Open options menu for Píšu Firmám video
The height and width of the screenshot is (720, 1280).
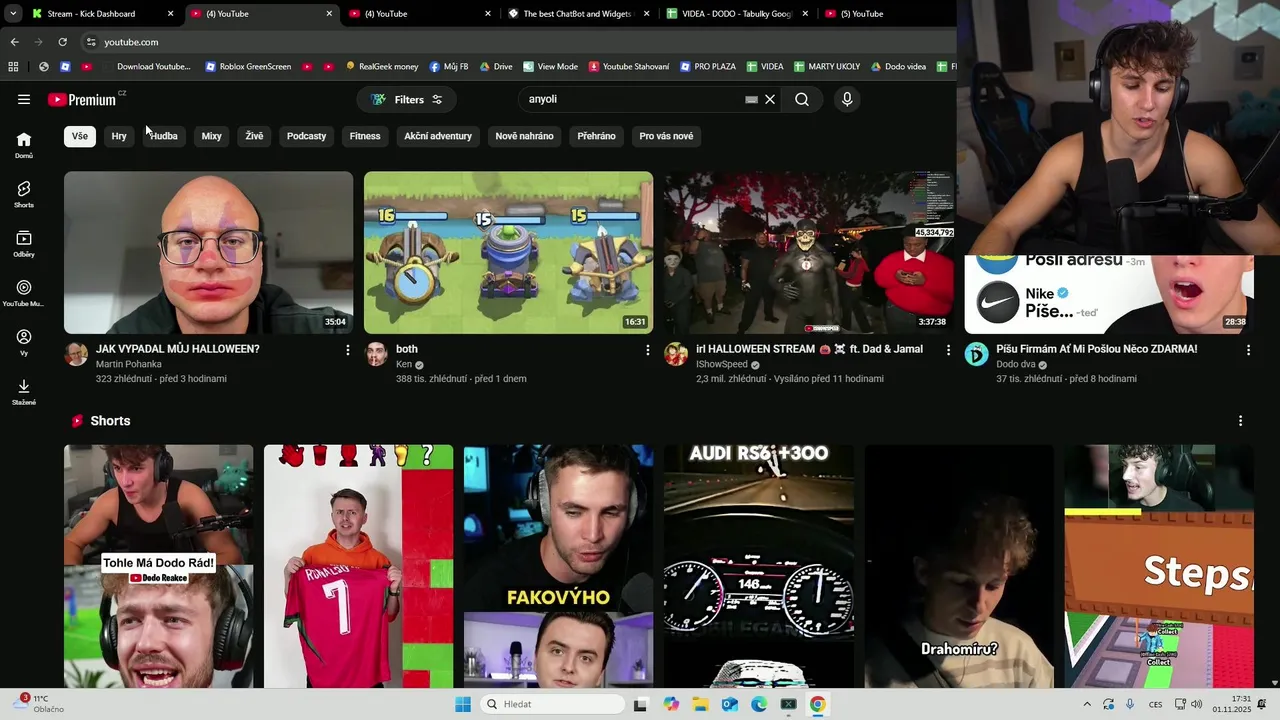1248,350
